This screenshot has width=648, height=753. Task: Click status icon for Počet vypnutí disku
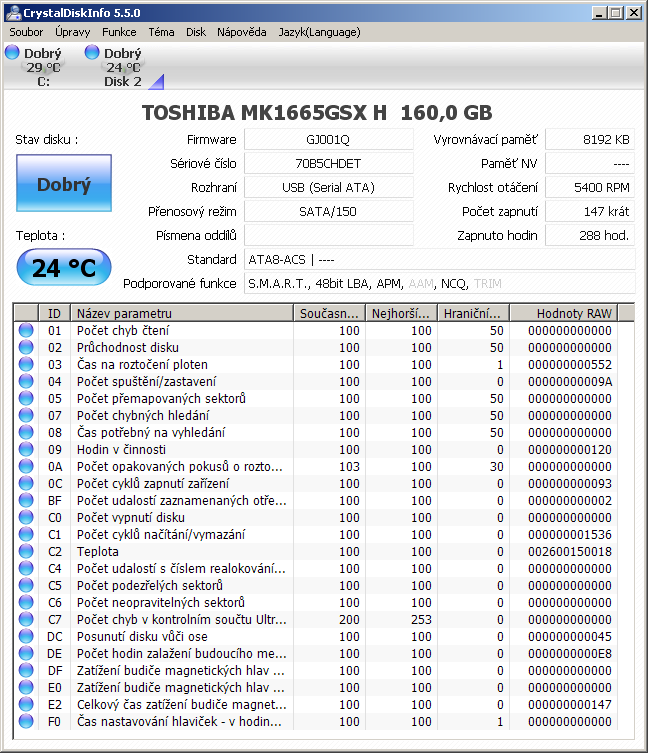pyautogui.click(x=26, y=517)
